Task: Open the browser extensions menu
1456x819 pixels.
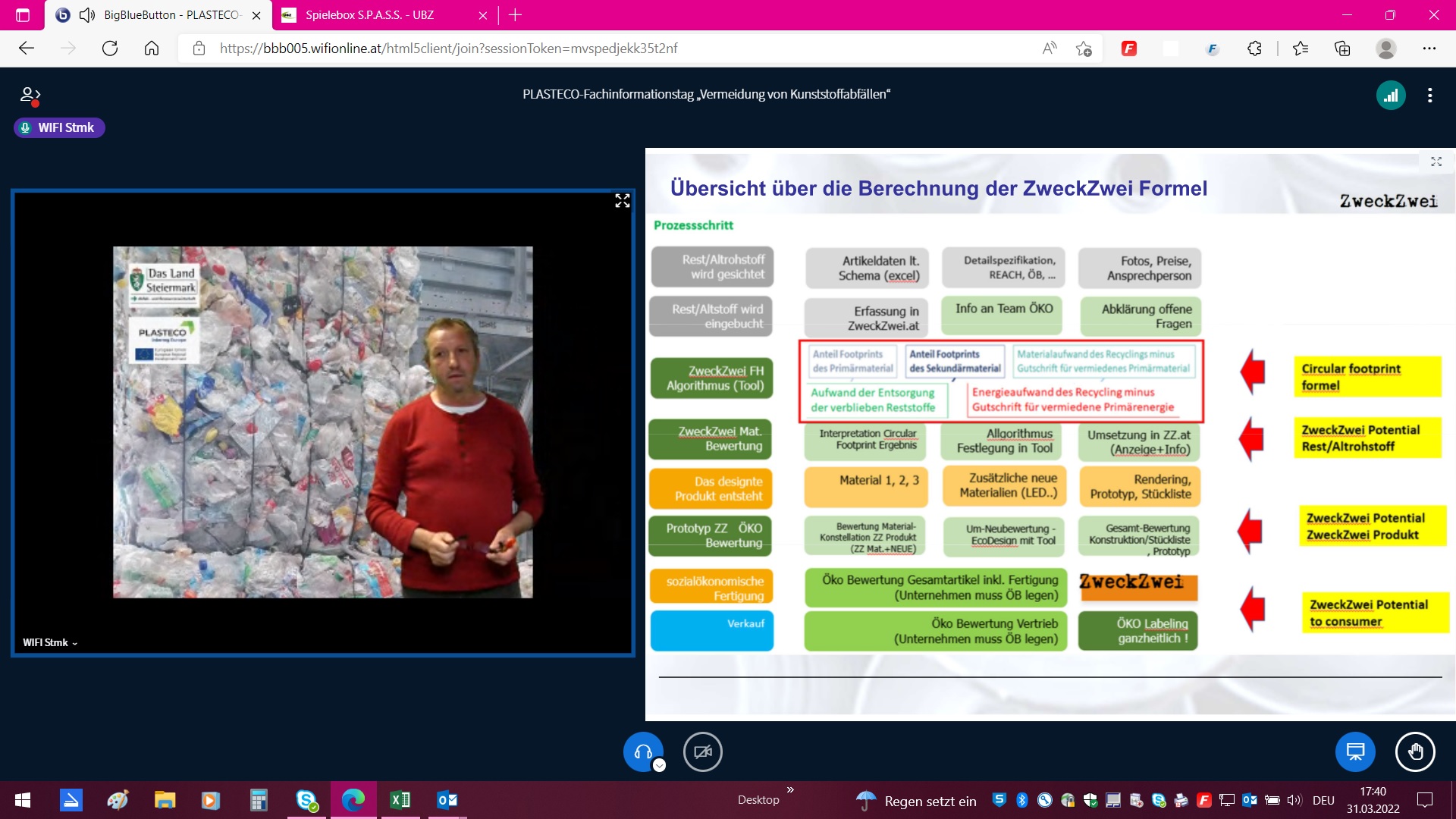Action: [x=1254, y=49]
